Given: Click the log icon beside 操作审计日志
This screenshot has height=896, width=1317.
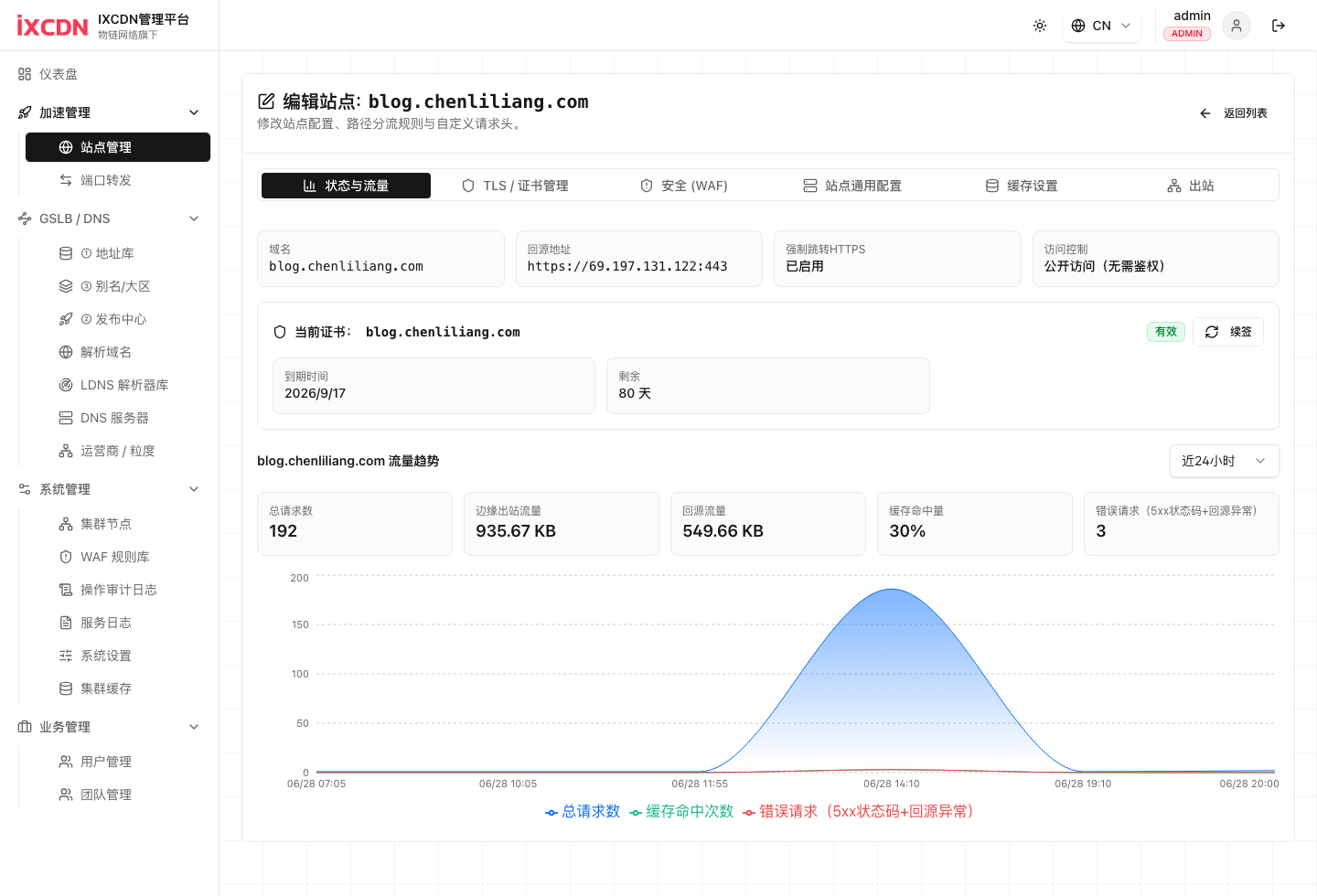Looking at the screenshot, I should (66, 590).
